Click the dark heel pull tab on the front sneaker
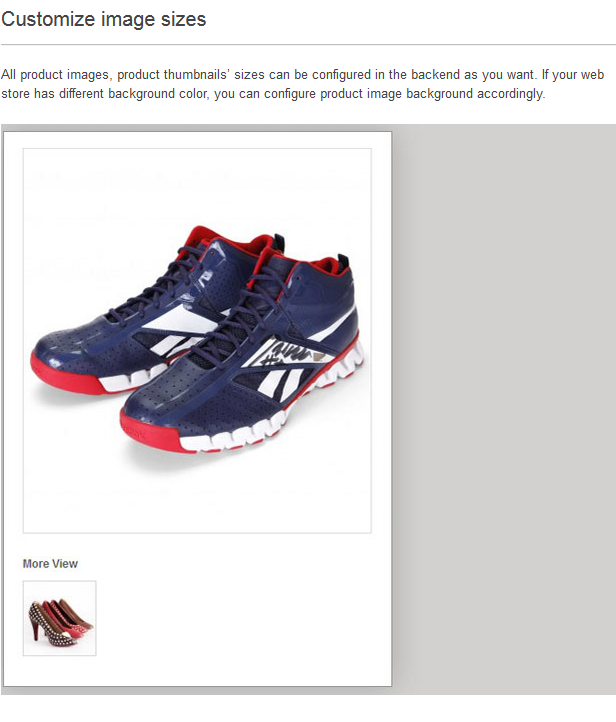The height and width of the screenshot is (722, 616). tap(343, 264)
